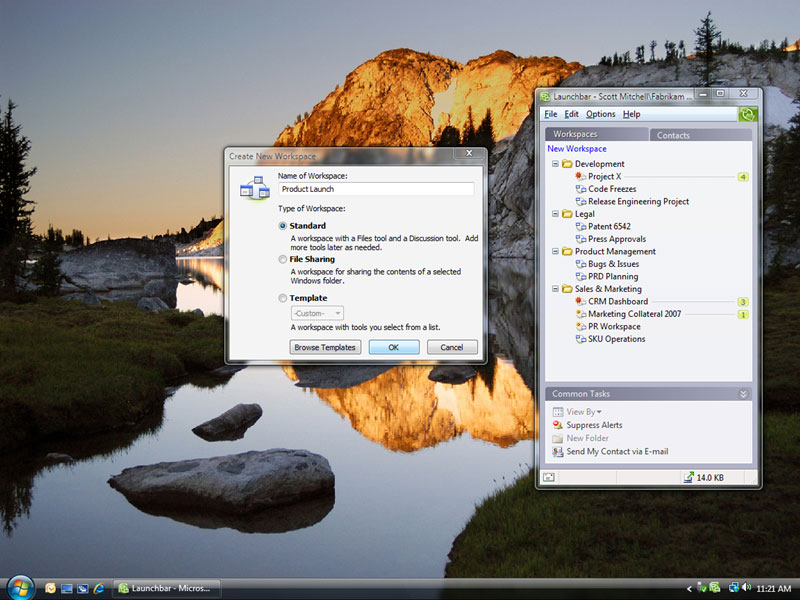Select the Standard workspace radio button
This screenshot has height=600, width=800.
click(x=282, y=226)
